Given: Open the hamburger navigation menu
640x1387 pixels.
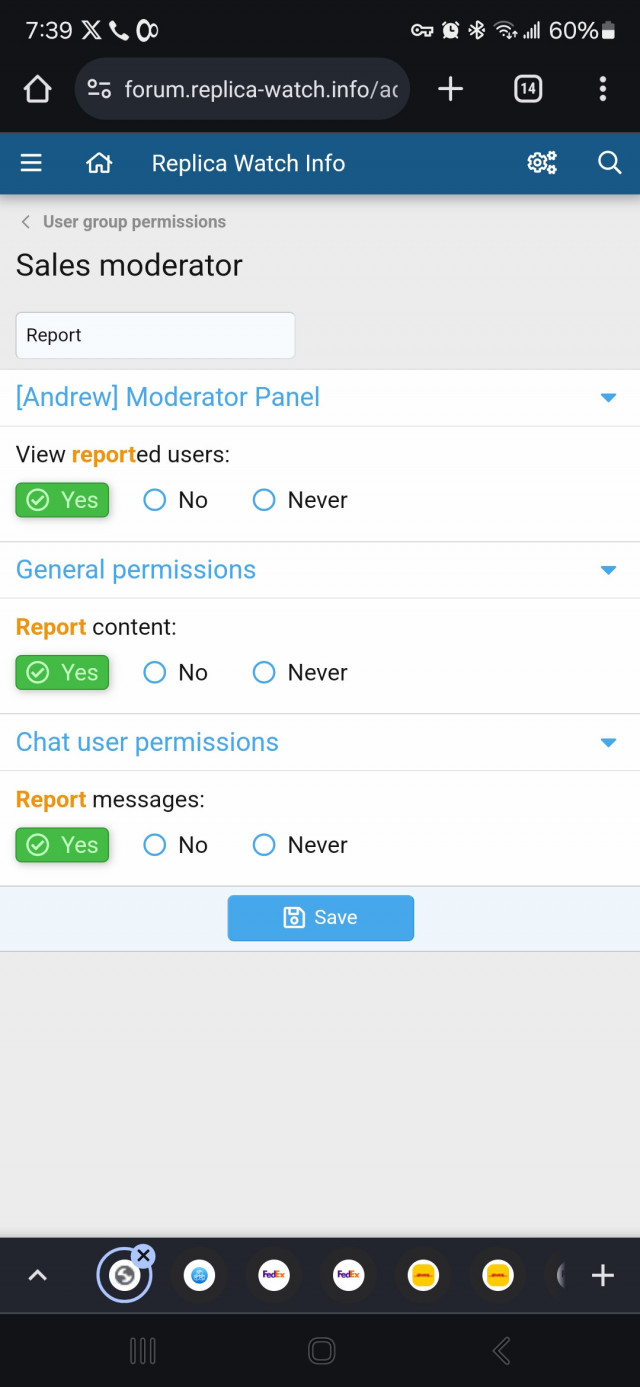Looking at the screenshot, I should coord(31,163).
